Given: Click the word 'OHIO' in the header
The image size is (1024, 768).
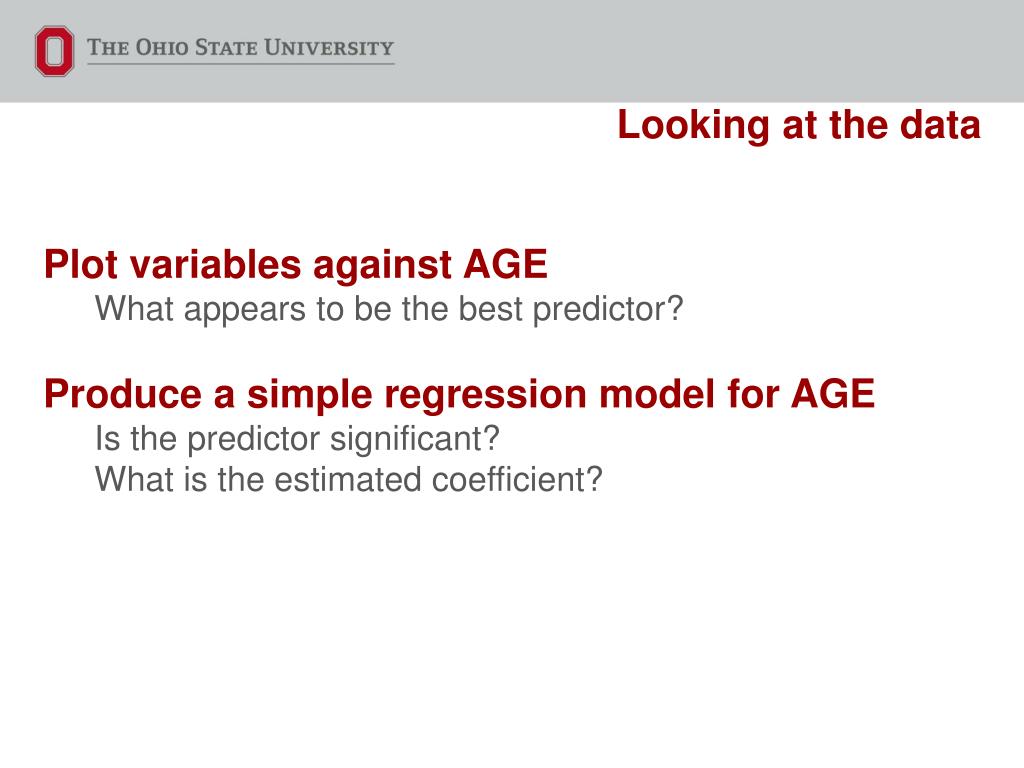Looking at the screenshot, I should point(162,48).
